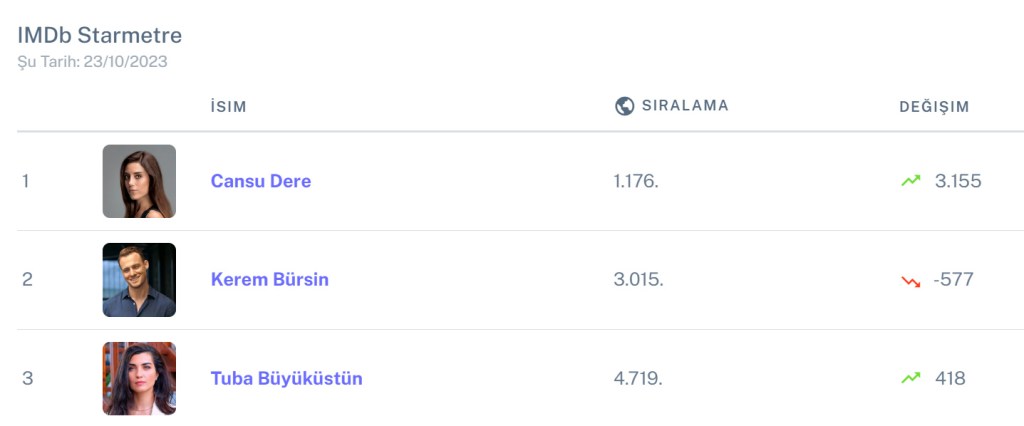Select ranking value 3.015. for Kerem Bürsin

click(x=638, y=280)
